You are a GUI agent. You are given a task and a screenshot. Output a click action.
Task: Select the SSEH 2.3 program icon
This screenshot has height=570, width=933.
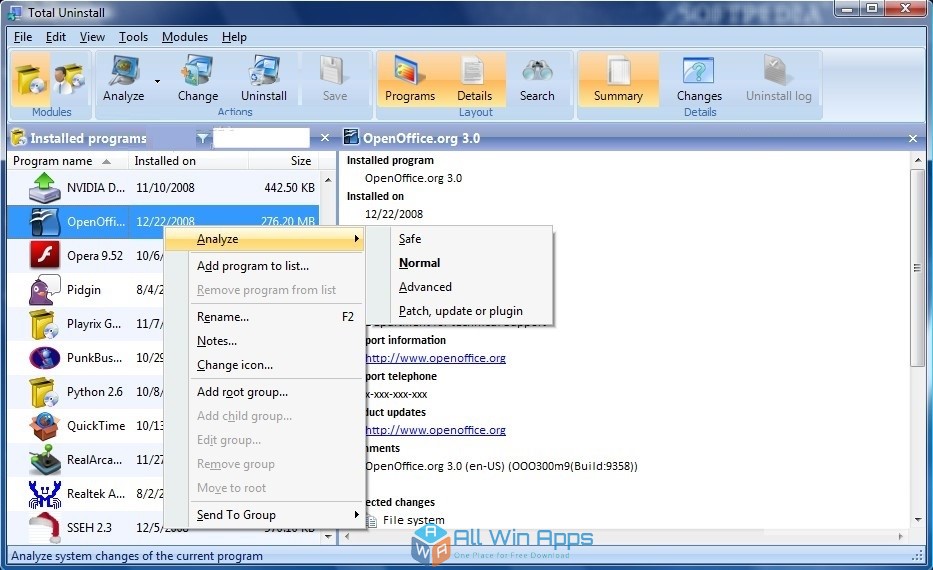pyautogui.click(x=45, y=528)
